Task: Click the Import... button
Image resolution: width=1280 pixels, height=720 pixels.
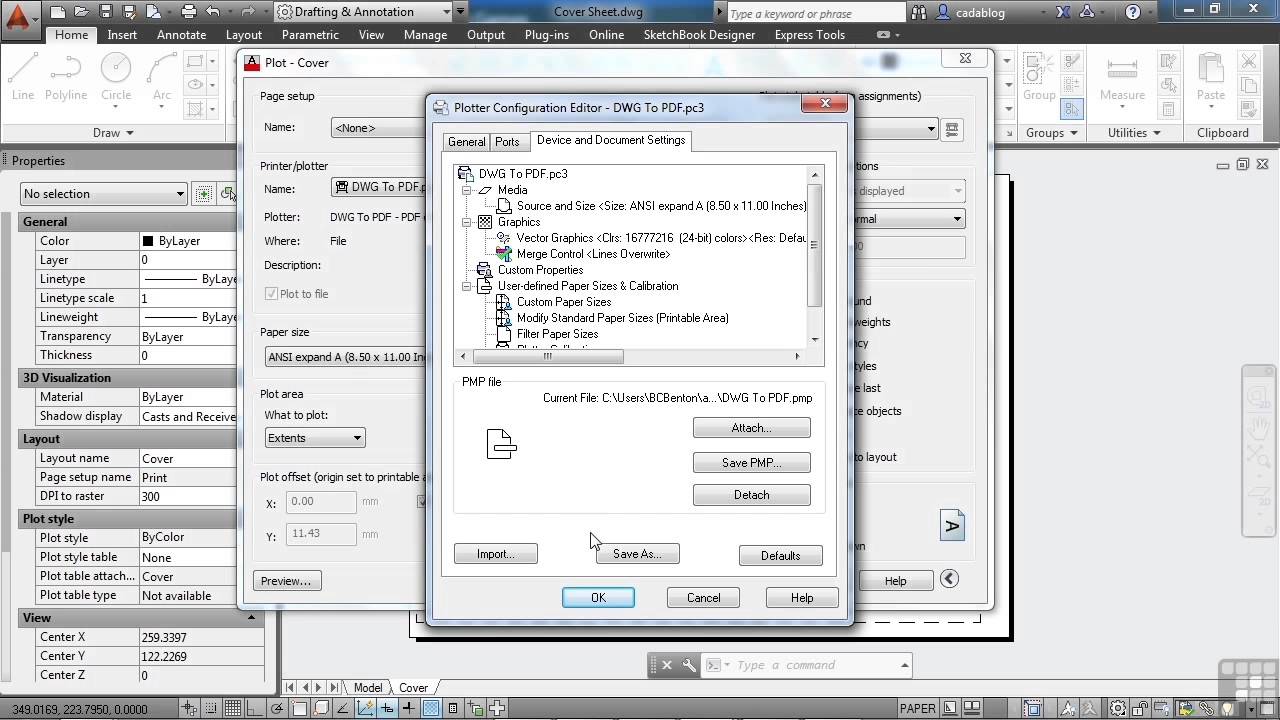Action: [x=495, y=554]
